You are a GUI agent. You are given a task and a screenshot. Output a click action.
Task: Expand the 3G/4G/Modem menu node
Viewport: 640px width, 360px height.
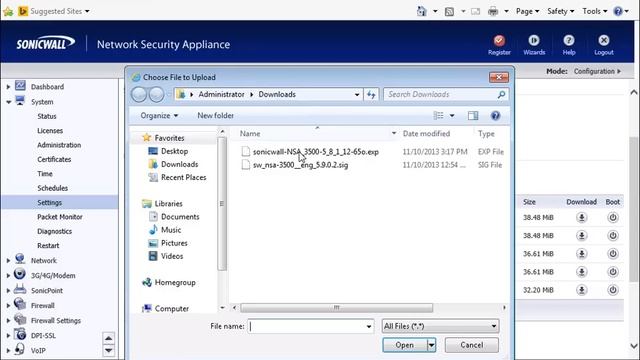pyautogui.click(x=8, y=276)
